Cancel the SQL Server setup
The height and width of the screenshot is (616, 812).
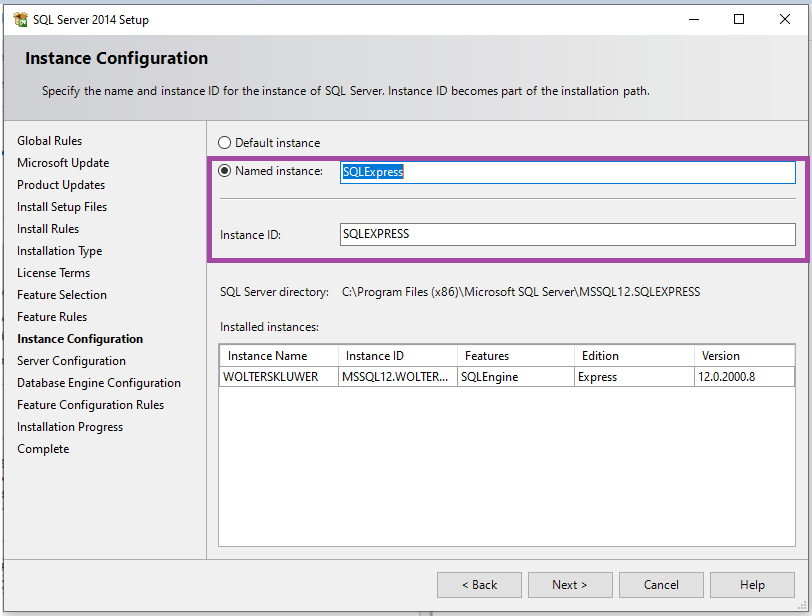661,585
